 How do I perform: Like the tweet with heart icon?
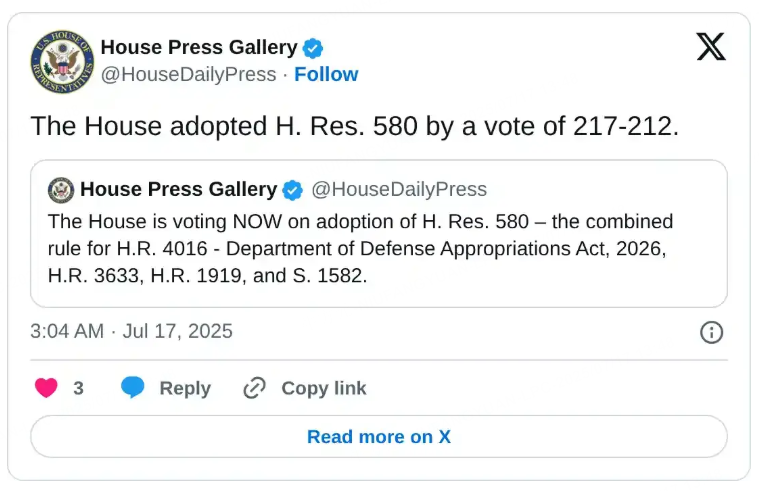click(46, 388)
